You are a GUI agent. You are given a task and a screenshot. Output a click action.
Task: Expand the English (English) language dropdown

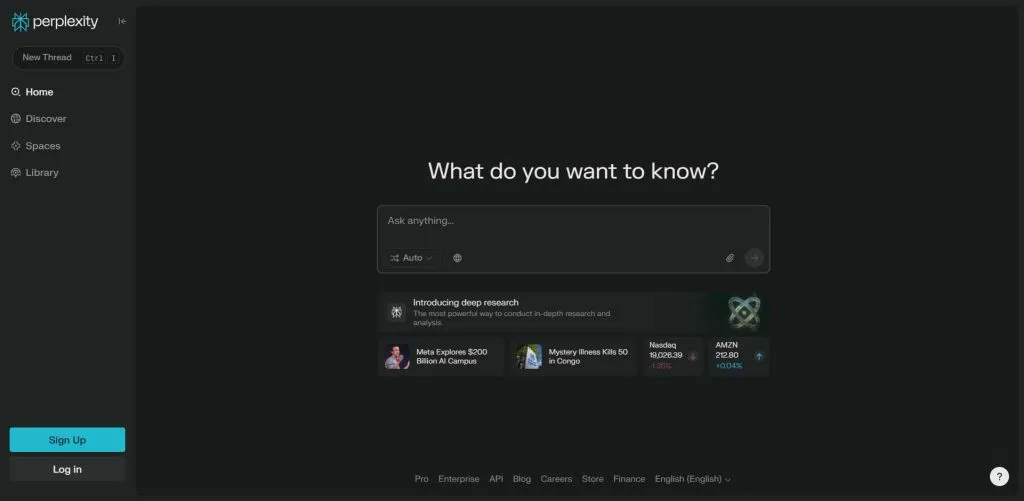click(693, 479)
